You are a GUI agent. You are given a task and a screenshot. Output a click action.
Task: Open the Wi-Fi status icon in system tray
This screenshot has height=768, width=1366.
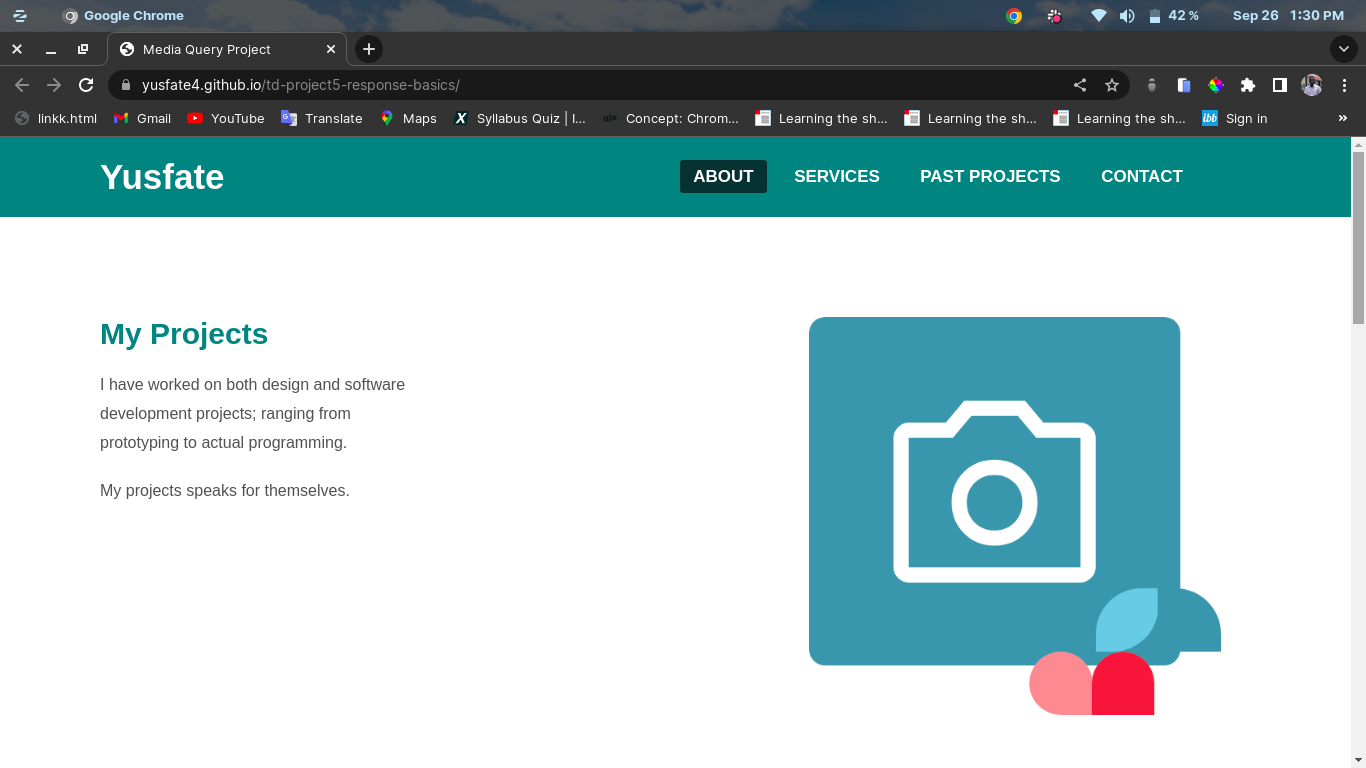pos(1099,15)
